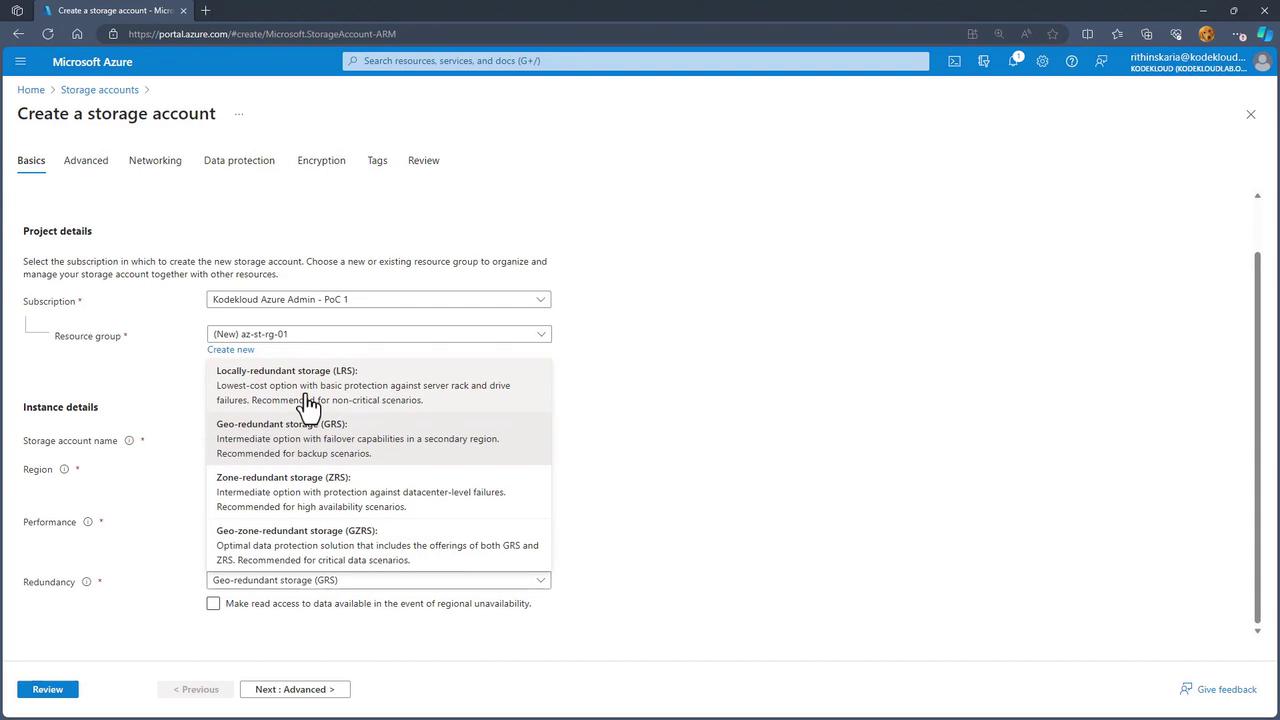Open a new browser tab

tap(205, 11)
